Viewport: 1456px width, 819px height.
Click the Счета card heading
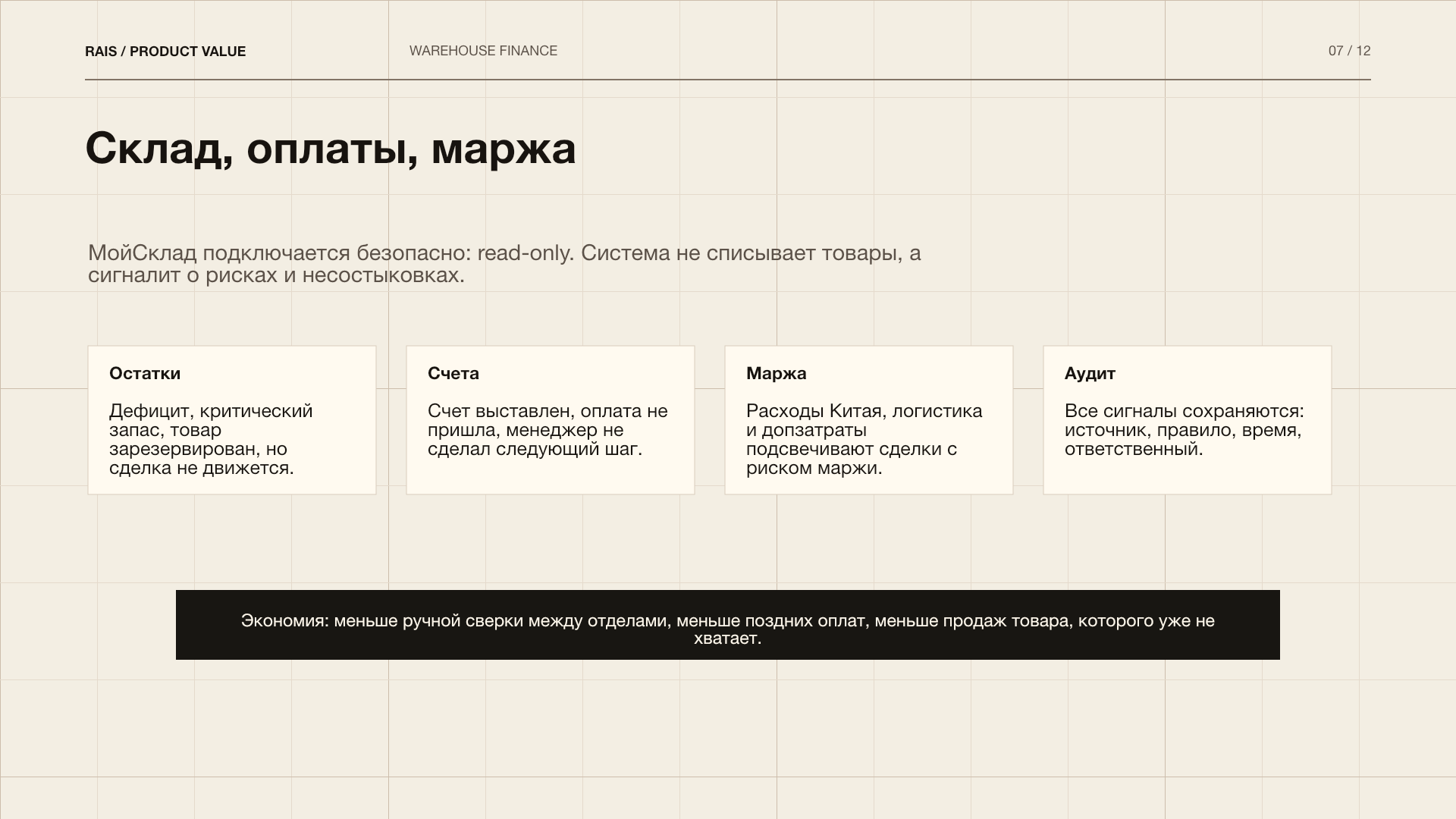pyautogui.click(x=453, y=373)
